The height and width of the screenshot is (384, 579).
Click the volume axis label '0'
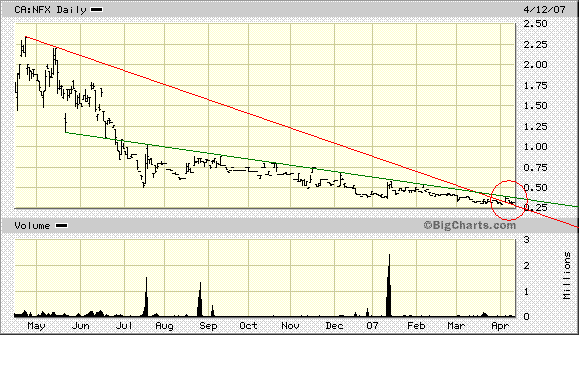(527, 317)
